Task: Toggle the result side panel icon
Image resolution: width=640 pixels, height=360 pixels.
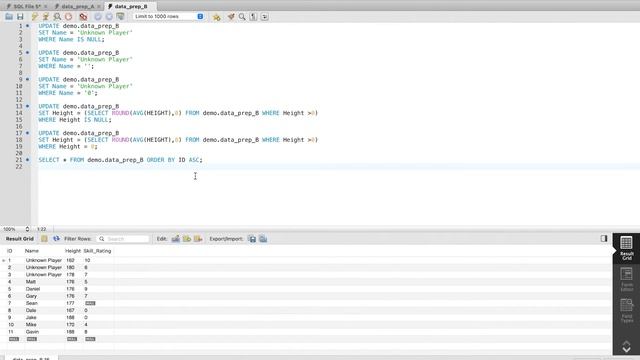Action: click(604, 238)
